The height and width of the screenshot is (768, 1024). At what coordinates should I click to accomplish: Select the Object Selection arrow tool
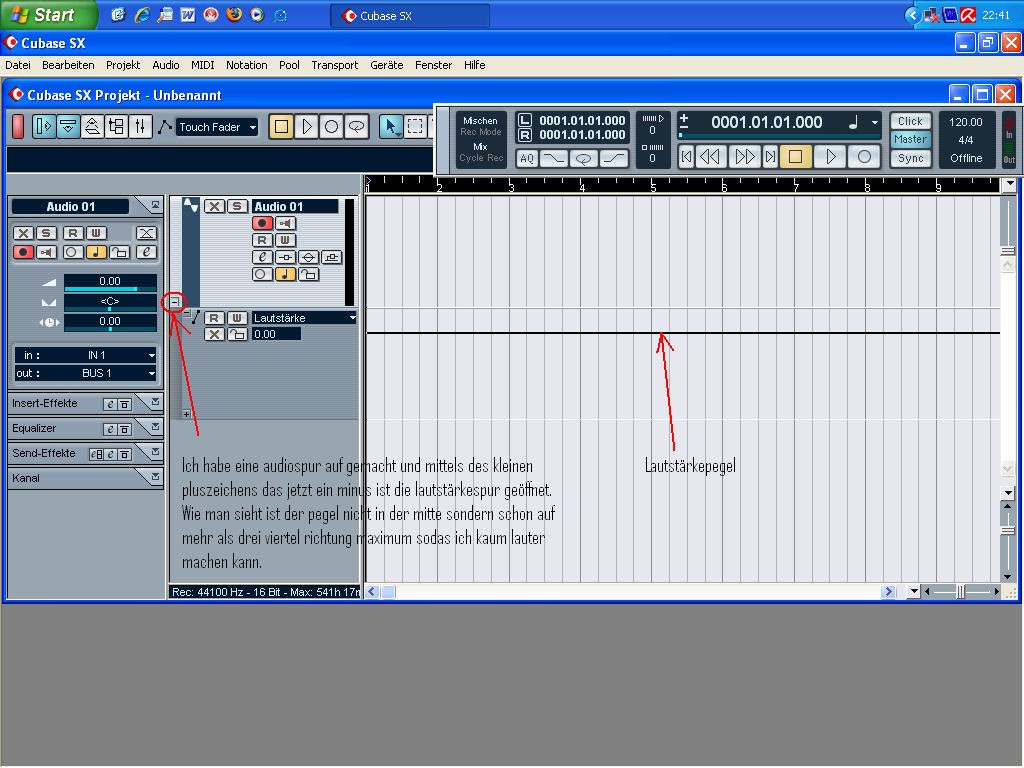391,126
